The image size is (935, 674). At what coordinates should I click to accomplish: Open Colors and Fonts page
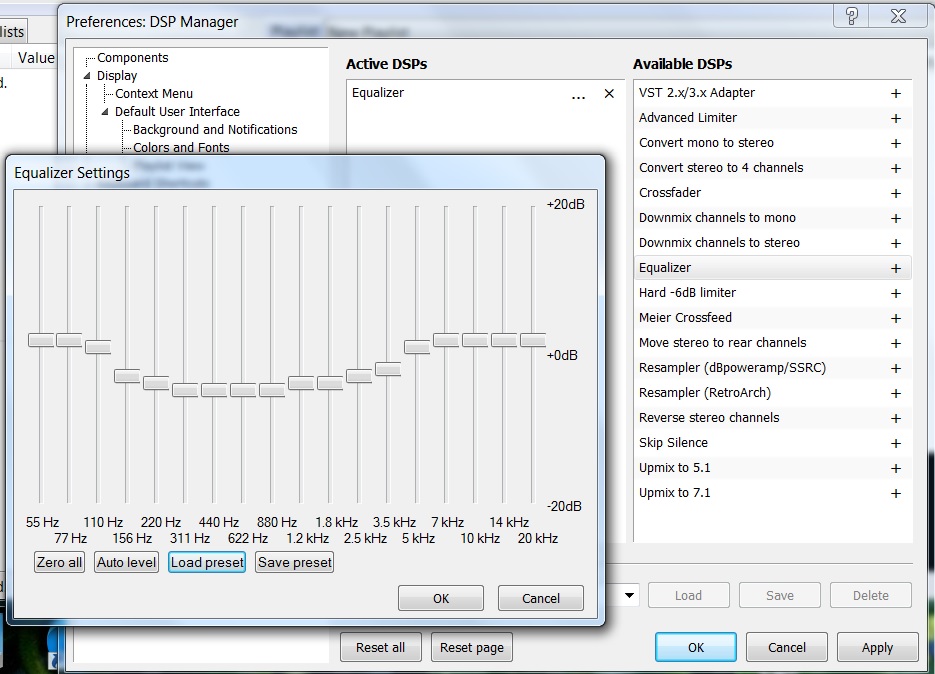click(181, 147)
